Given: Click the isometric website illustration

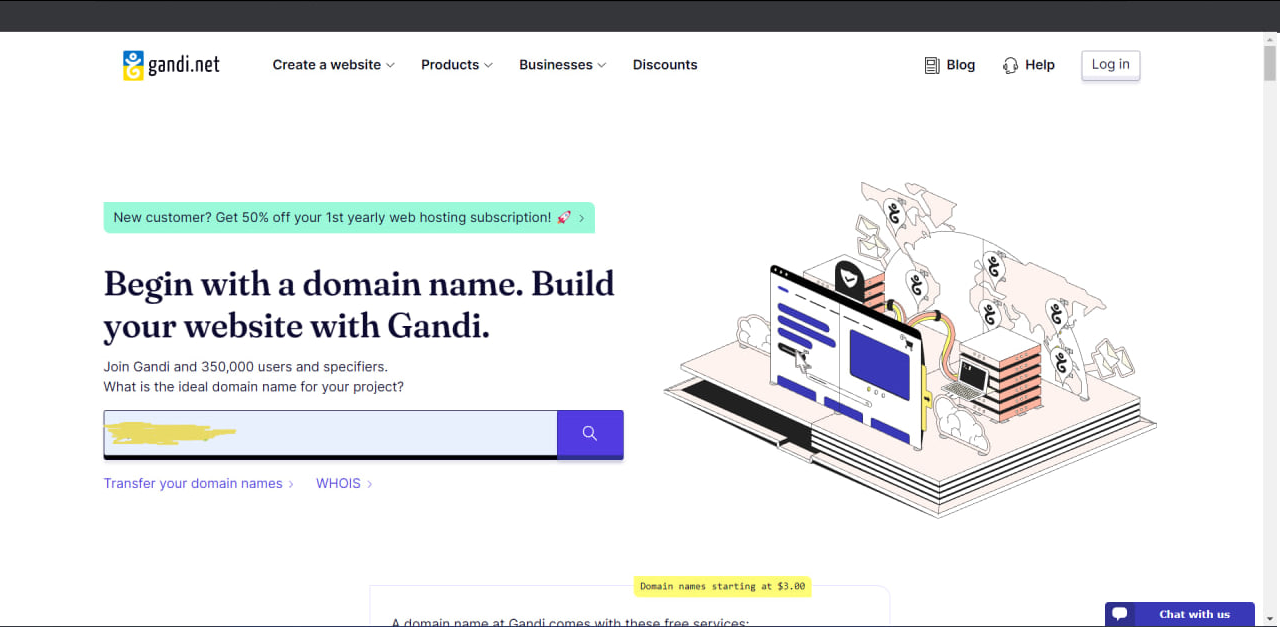Looking at the screenshot, I should 910,350.
